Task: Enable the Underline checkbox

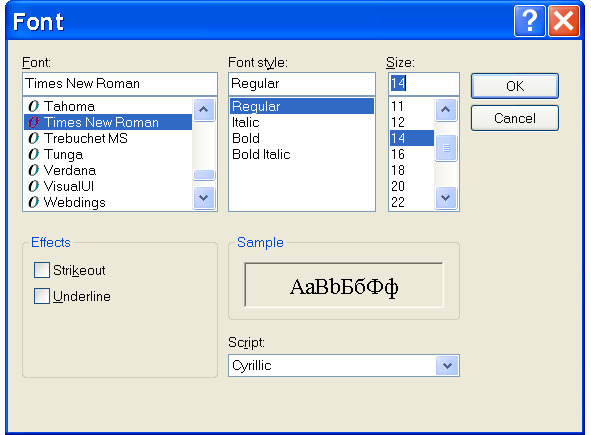Action: 41,296
